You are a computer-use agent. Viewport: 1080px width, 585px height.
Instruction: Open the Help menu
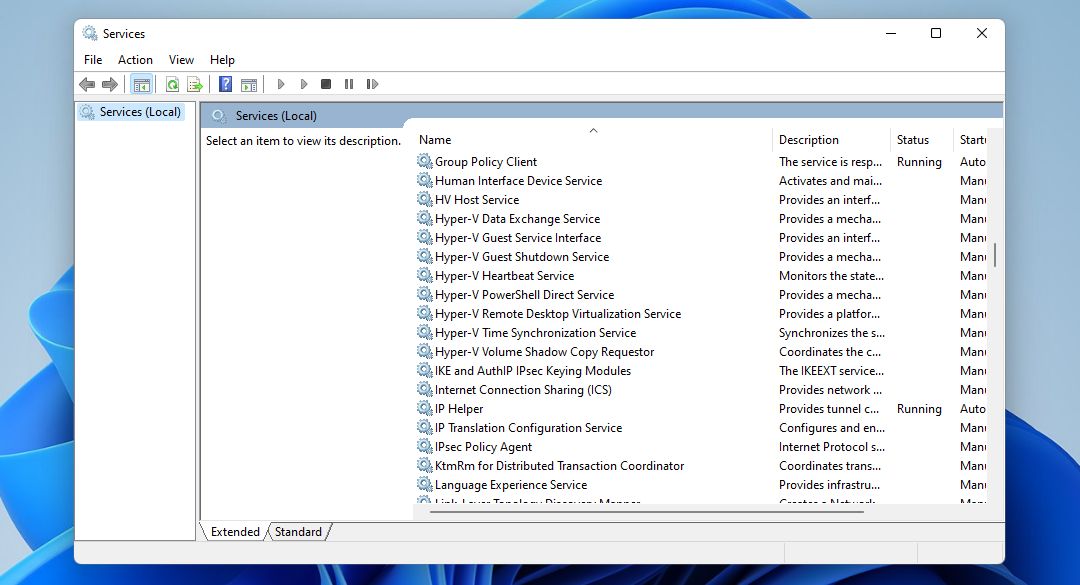[222, 60]
